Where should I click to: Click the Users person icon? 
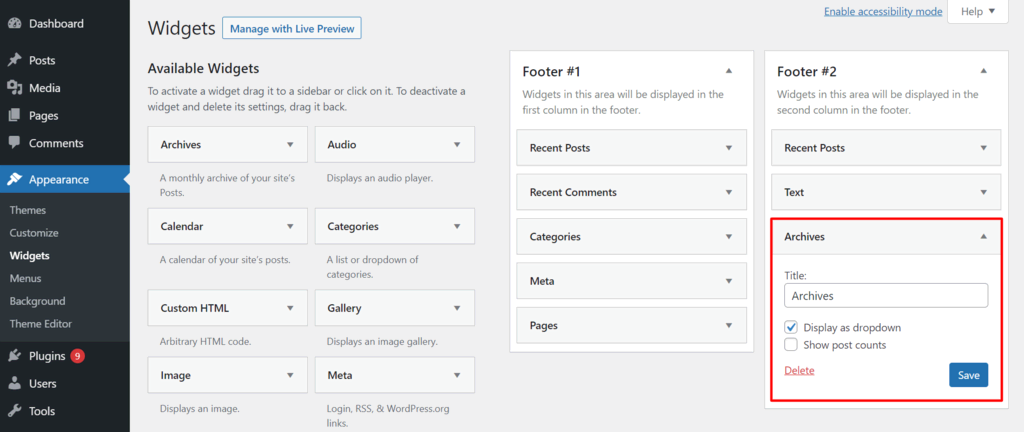click(x=14, y=383)
